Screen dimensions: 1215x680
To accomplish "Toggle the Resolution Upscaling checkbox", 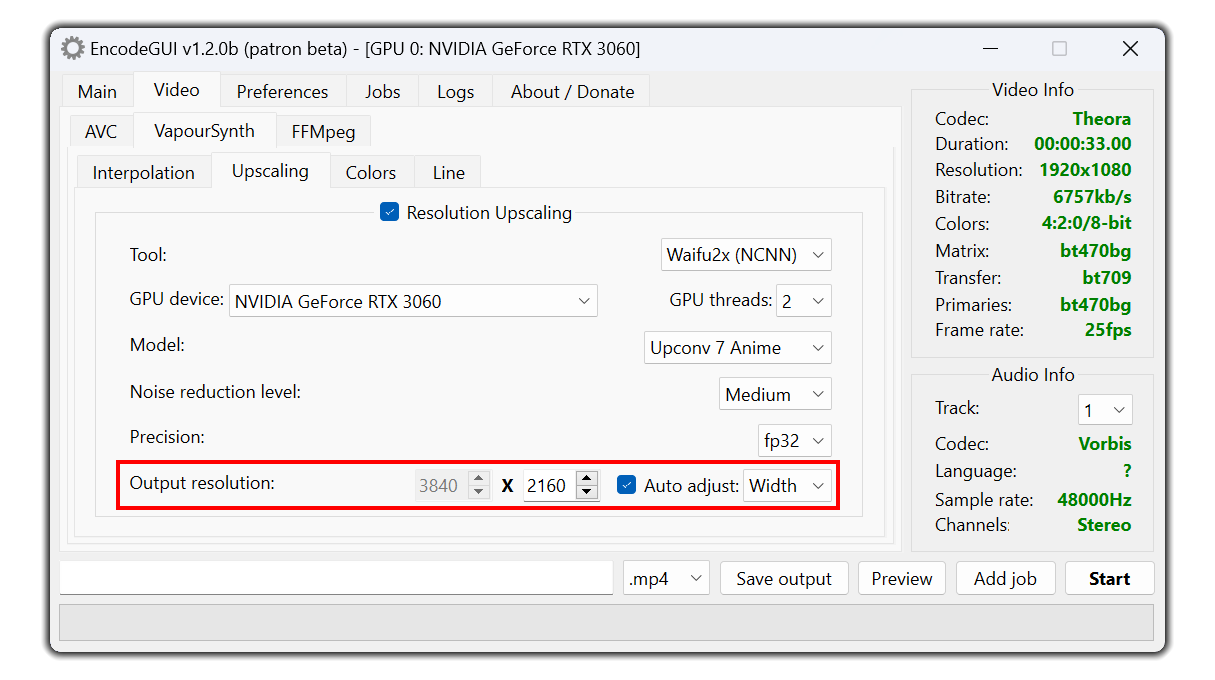I will click(389, 212).
